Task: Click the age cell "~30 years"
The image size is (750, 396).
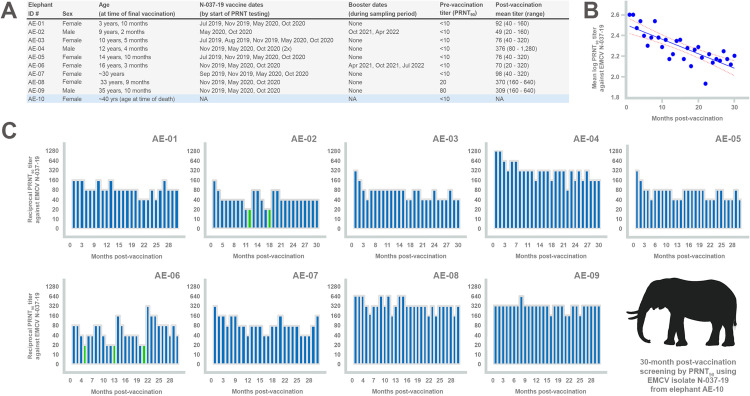Action: pyautogui.click(x=111, y=74)
